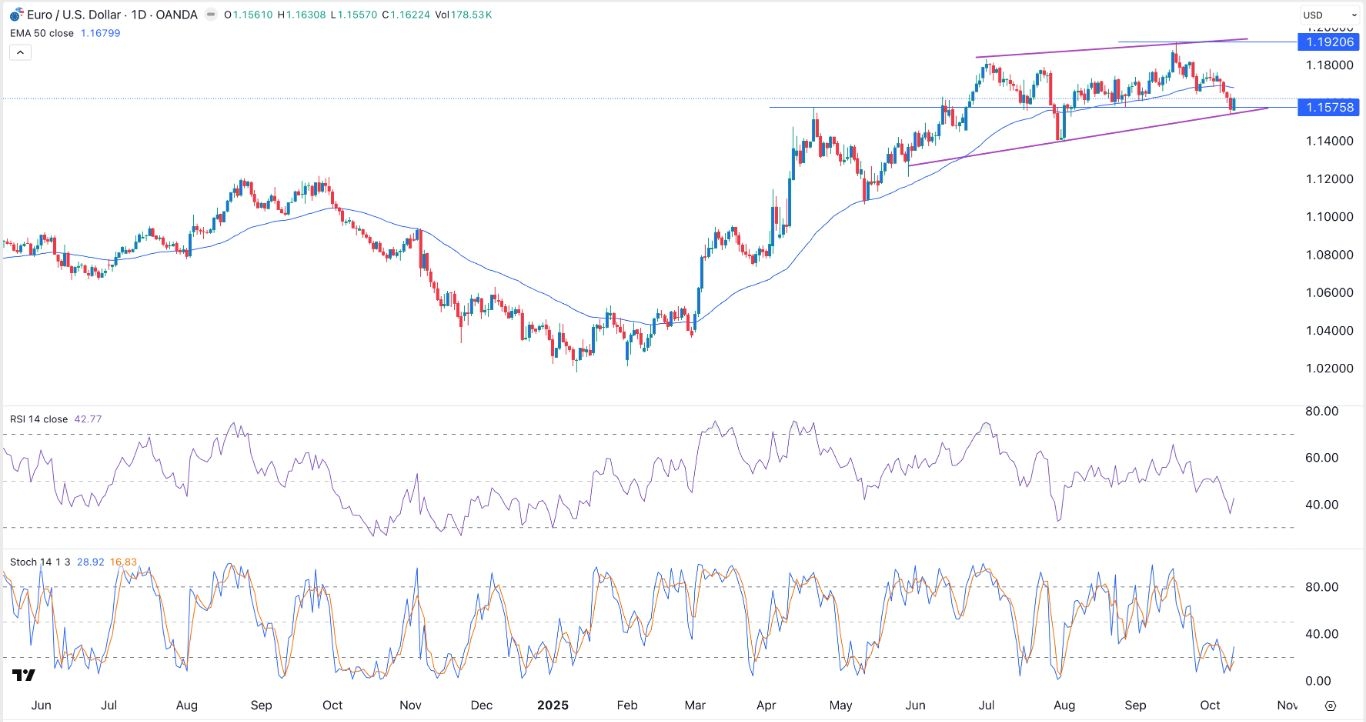Click the gray hide-symbol icon beside OANDA
The height and width of the screenshot is (722, 1366).
210,15
